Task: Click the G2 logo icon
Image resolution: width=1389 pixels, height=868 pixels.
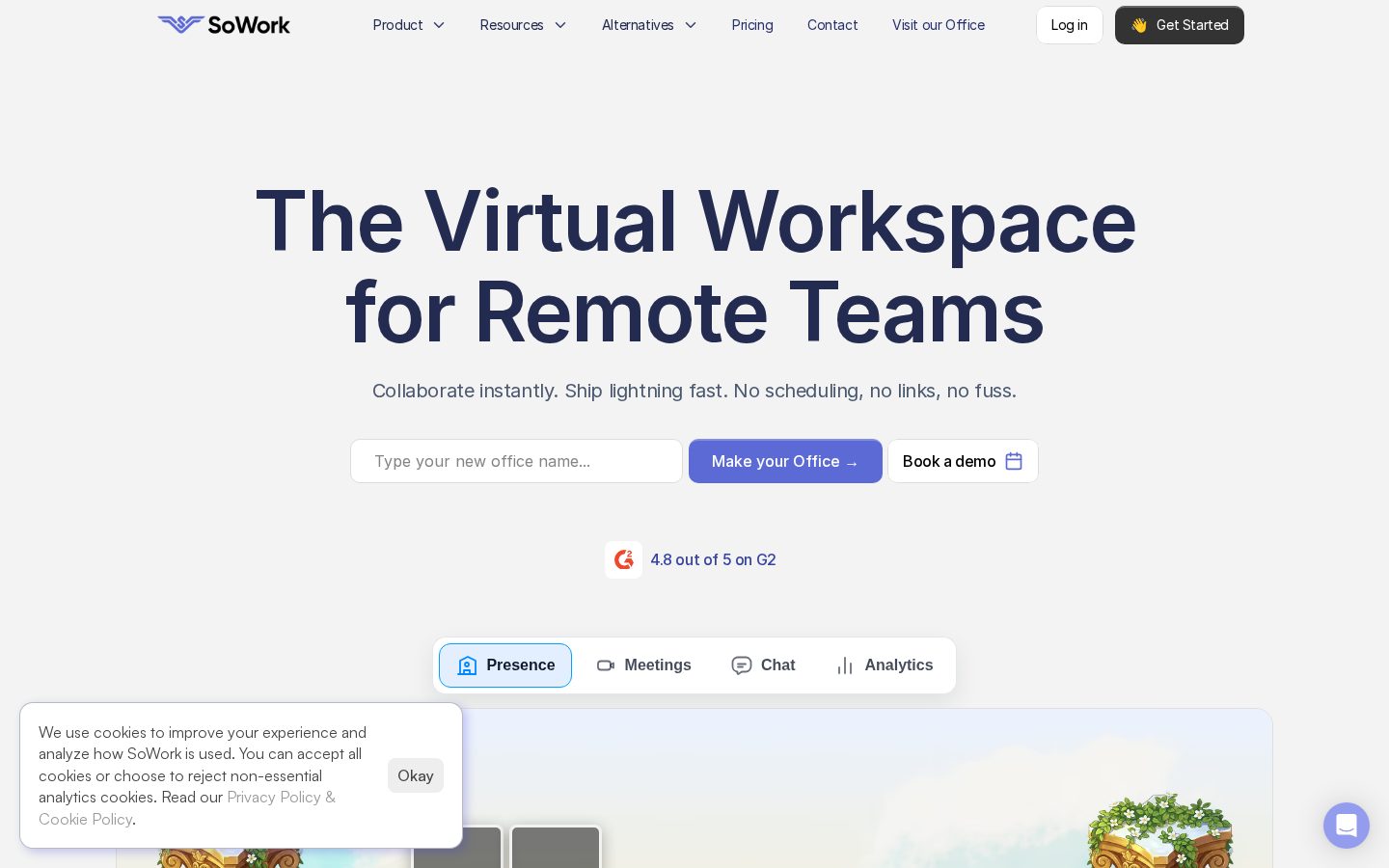Action: pyautogui.click(x=623, y=559)
